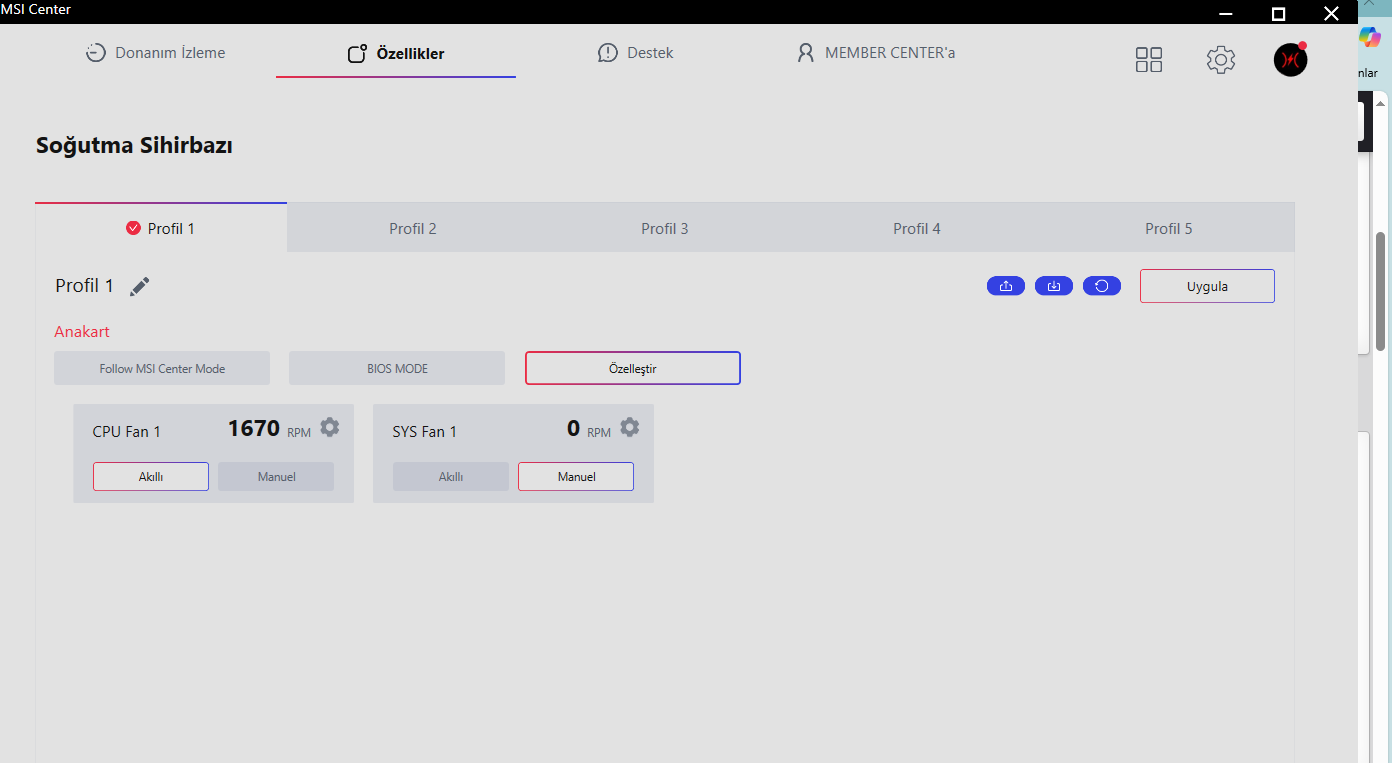
Task: Open the MEMBER CENTER'a tab
Action: coord(876,53)
